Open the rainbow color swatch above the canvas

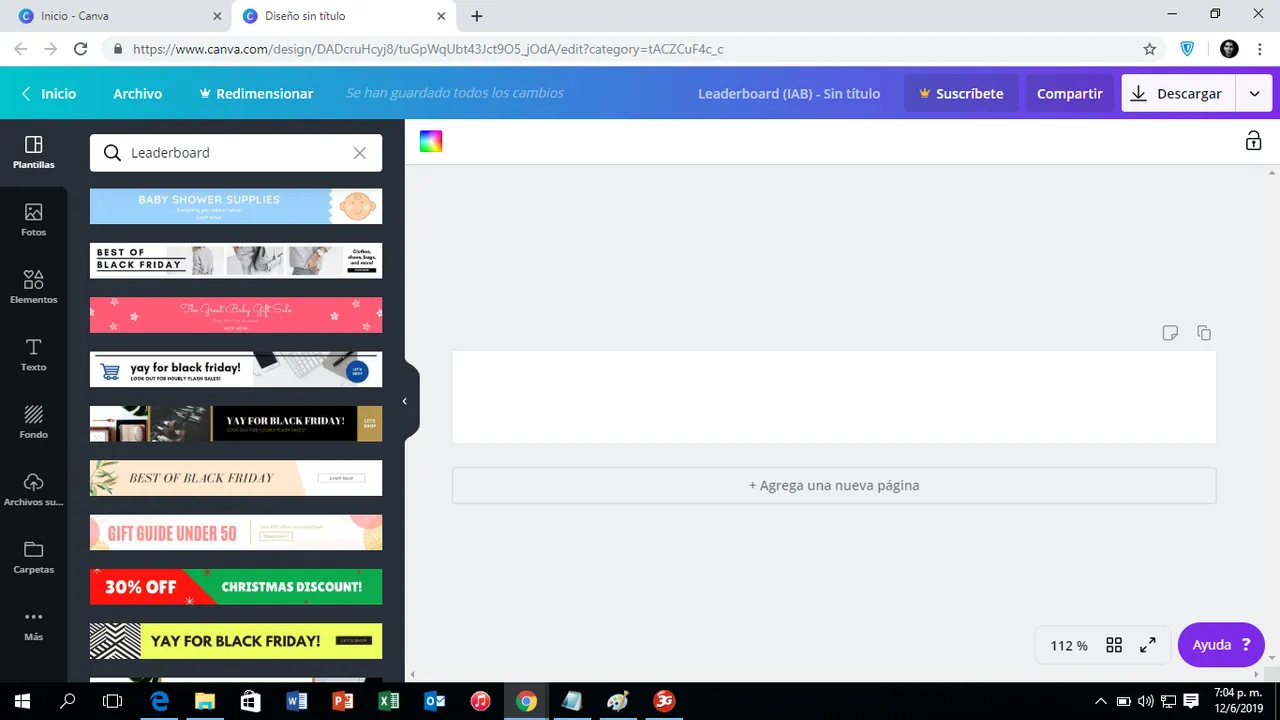430,141
